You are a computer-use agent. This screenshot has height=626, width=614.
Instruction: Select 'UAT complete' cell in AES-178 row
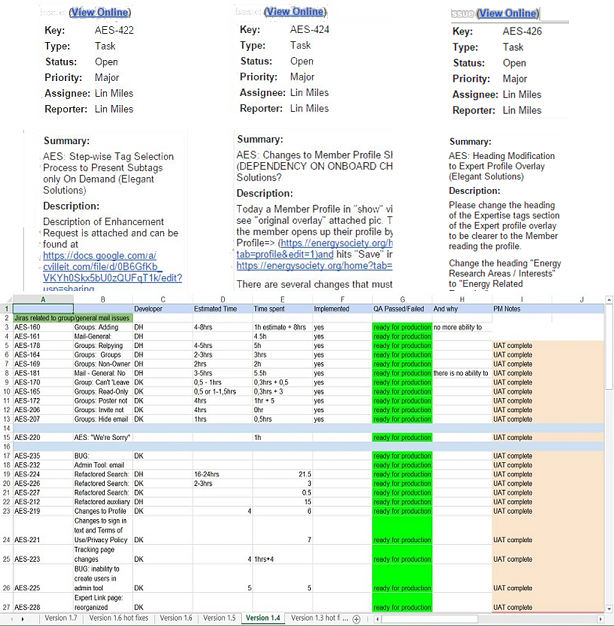(522, 345)
